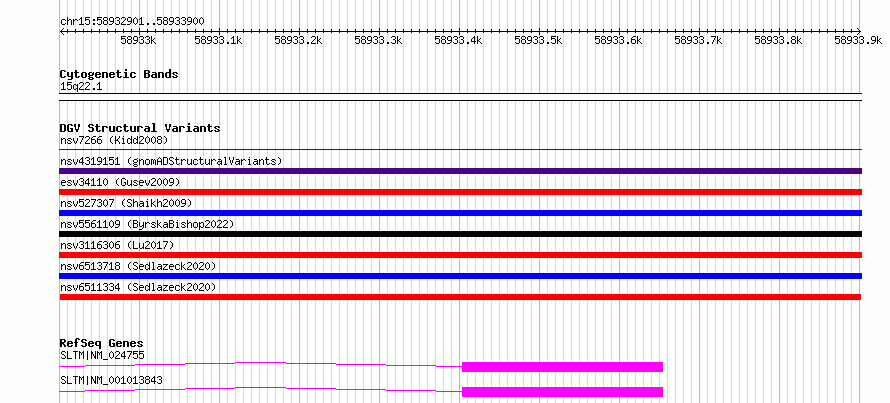The width and height of the screenshot is (890, 403).
Task: Click the red esv34110 variant bar
Action: [x=460, y=192]
